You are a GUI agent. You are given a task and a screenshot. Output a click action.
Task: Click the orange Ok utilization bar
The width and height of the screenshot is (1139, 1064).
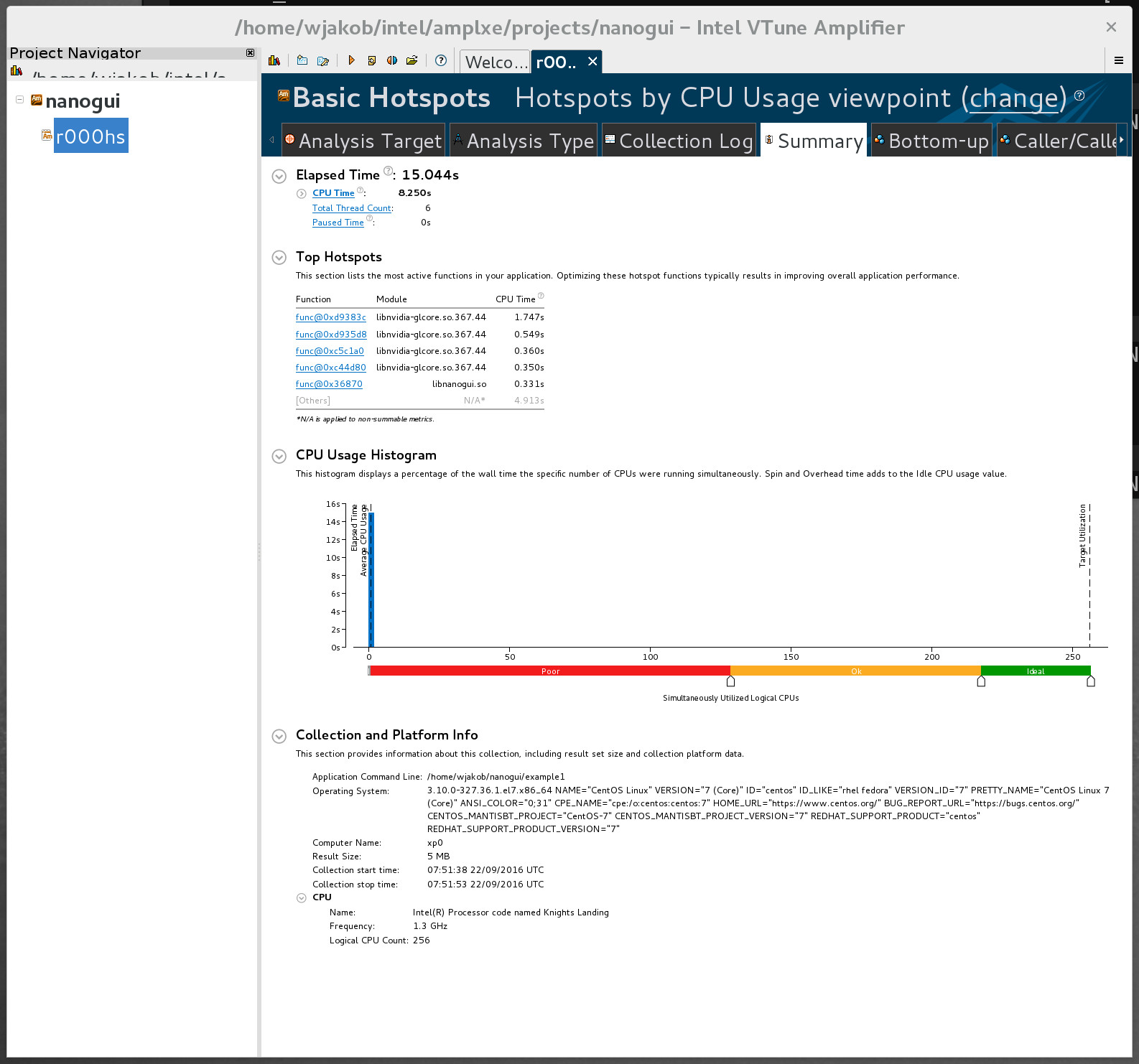tap(856, 671)
